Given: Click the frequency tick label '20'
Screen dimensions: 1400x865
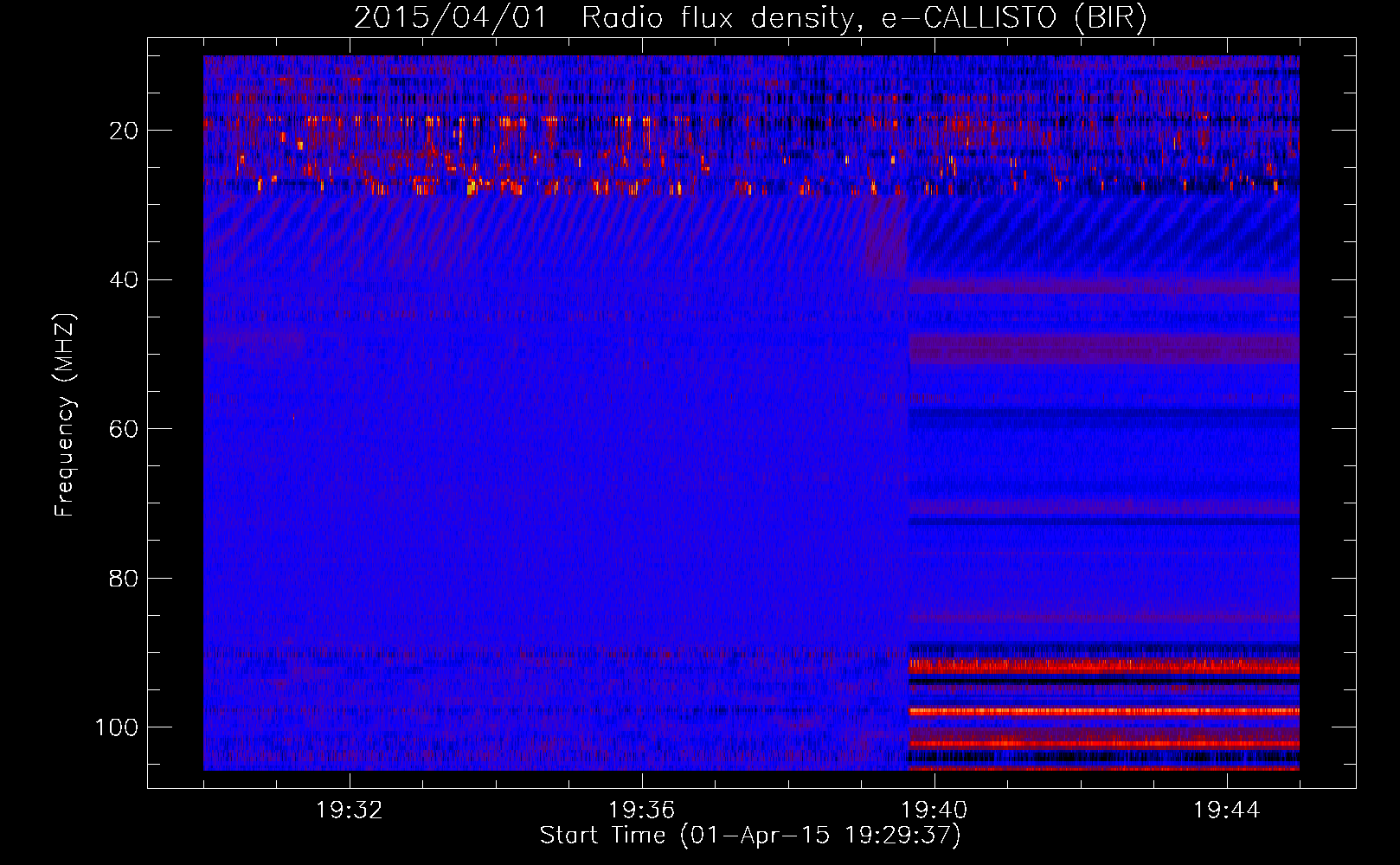Looking at the screenshot, I should tap(124, 131).
